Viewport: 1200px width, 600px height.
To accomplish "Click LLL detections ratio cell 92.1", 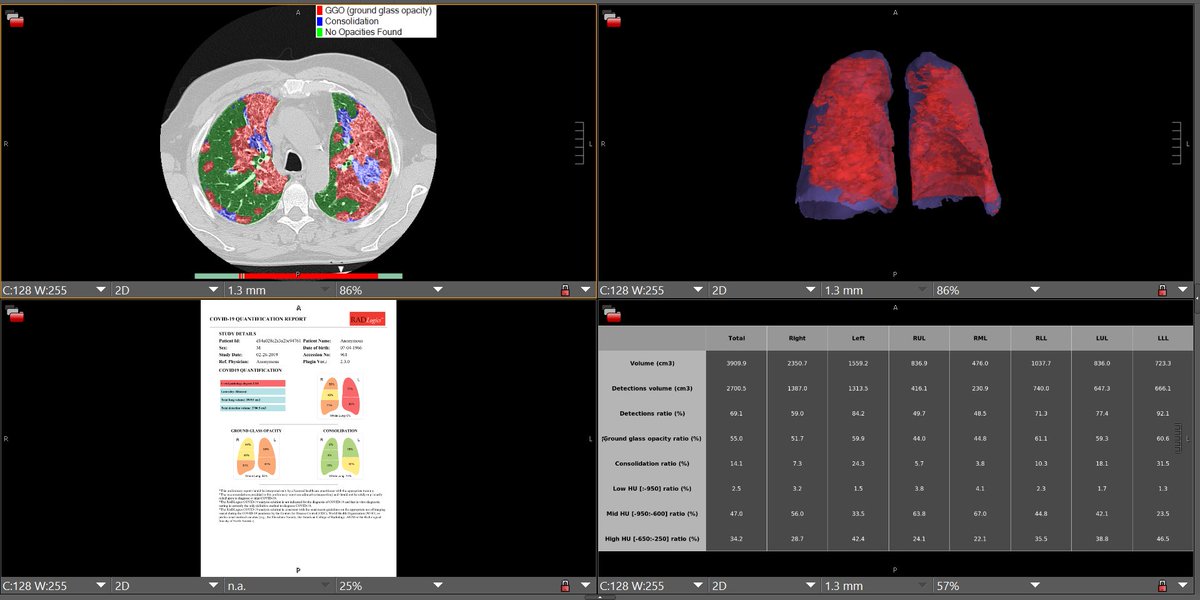I will (1164, 413).
